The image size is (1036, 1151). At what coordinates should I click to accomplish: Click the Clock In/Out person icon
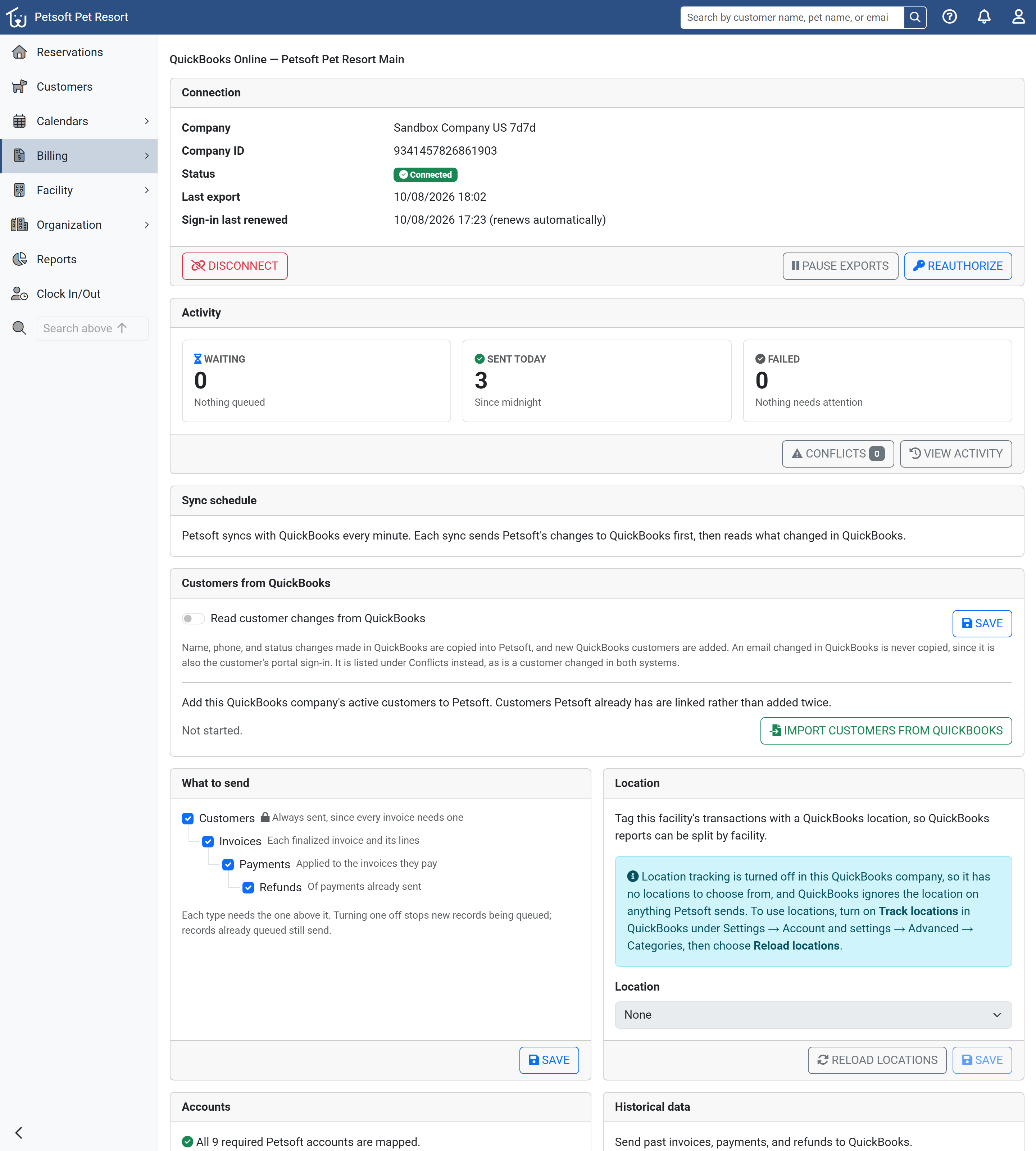click(x=19, y=294)
